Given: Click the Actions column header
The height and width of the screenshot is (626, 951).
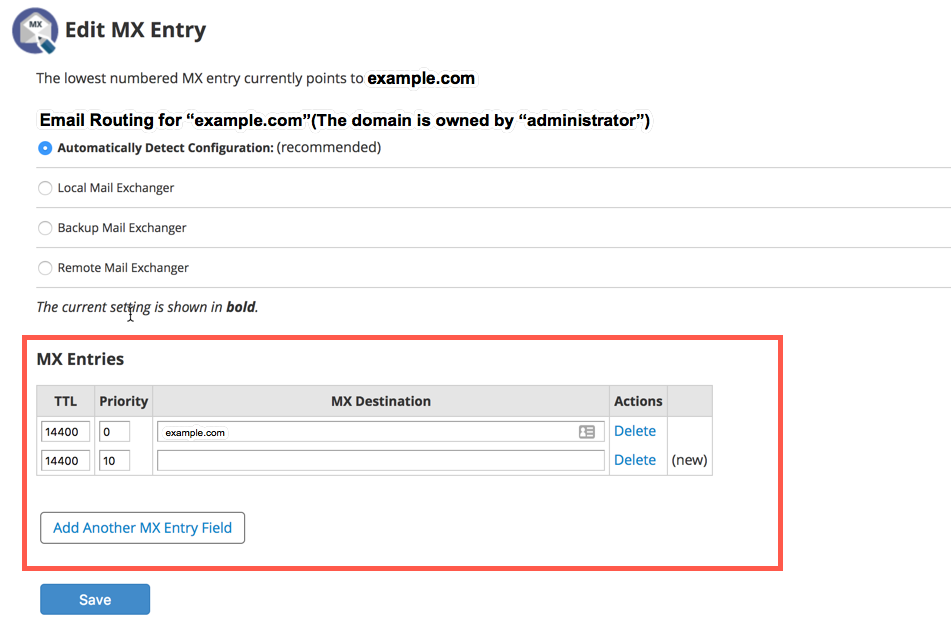Looking at the screenshot, I should pyautogui.click(x=638, y=401).
